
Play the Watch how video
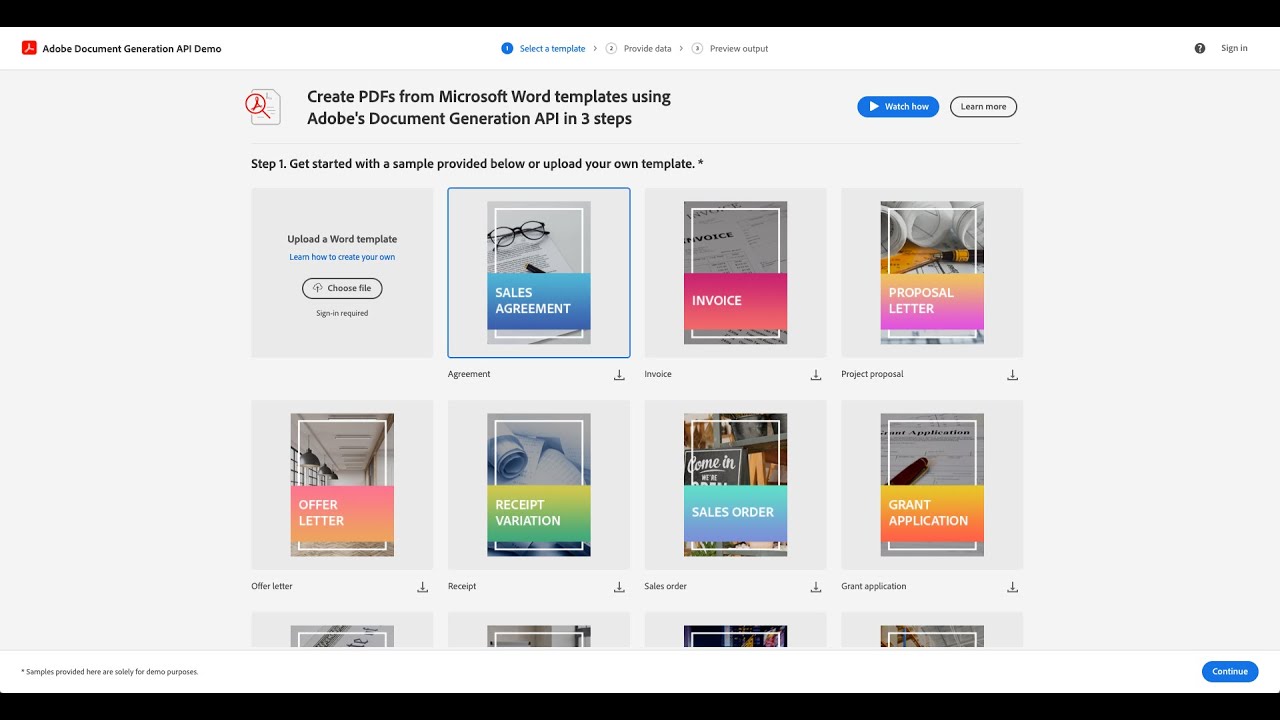pos(898,107)
